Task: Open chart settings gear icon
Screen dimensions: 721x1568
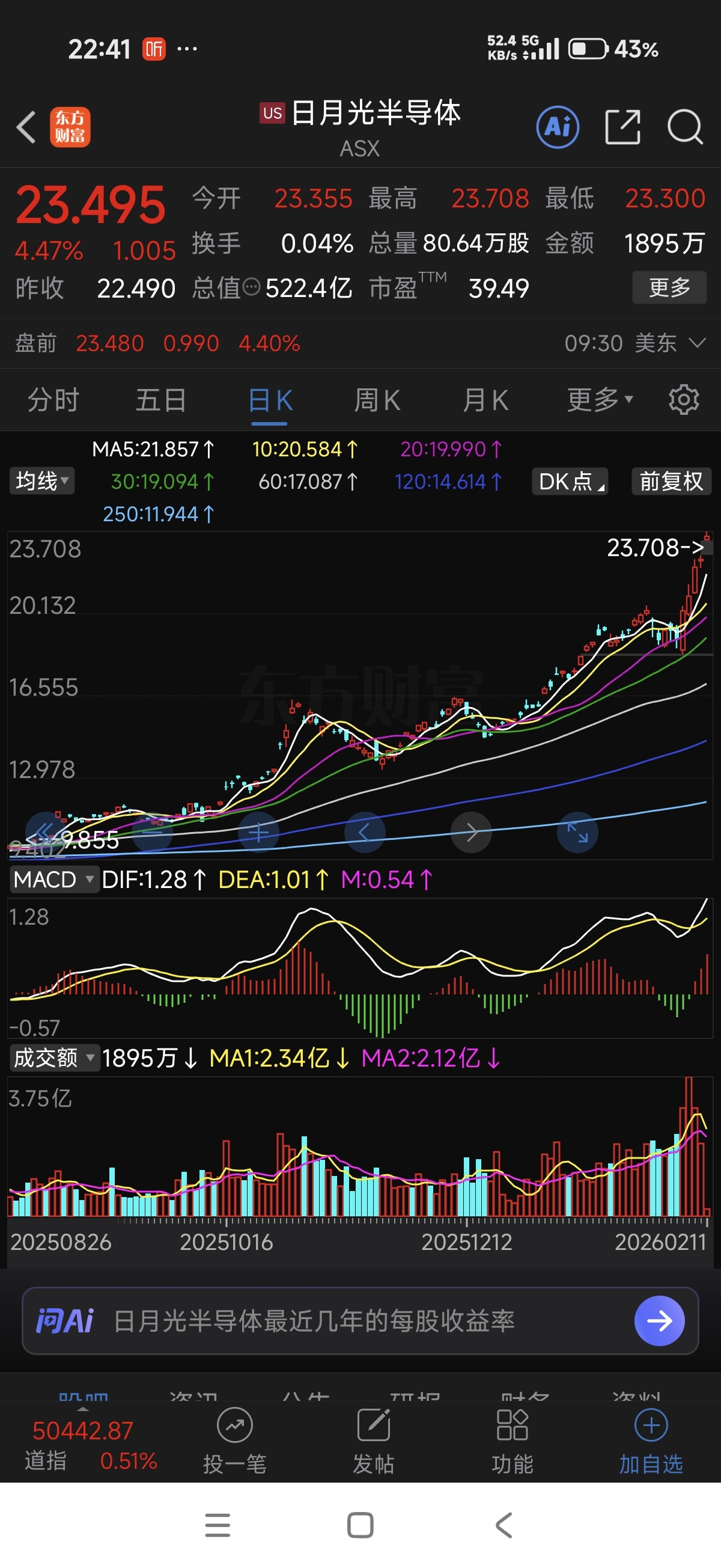Action: [684, 400]
